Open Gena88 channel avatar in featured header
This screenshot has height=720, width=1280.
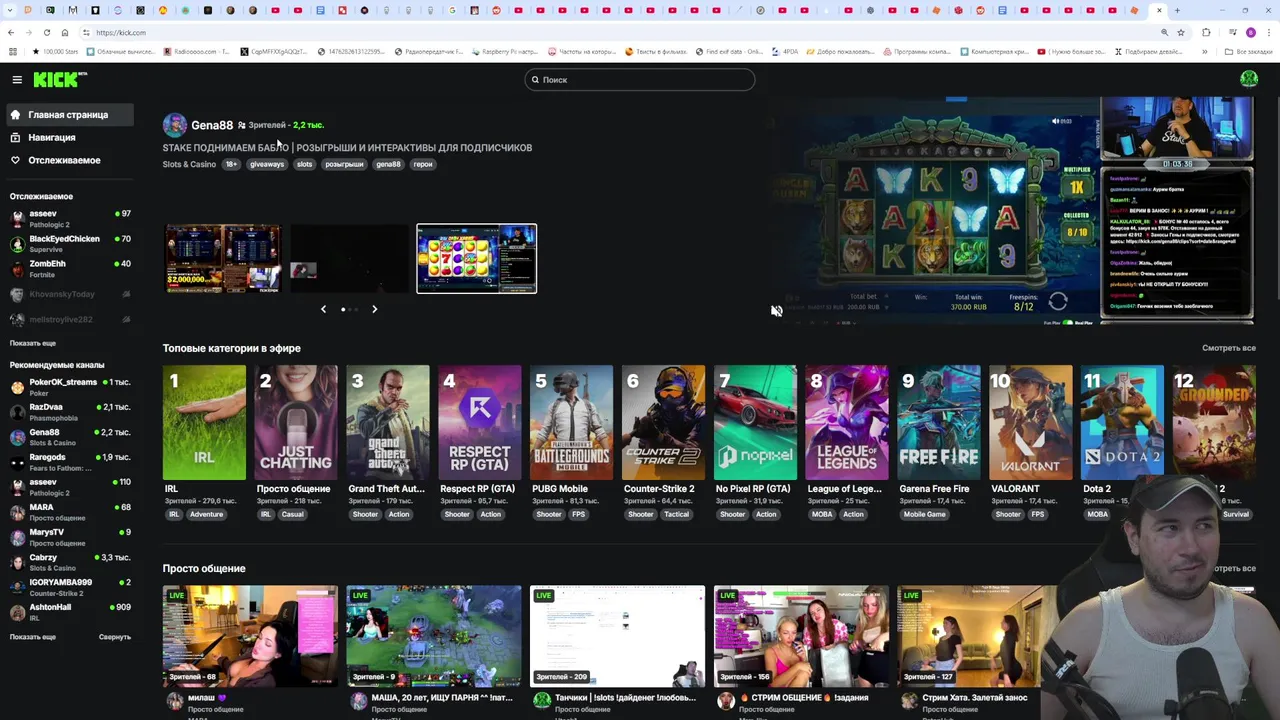175,125
